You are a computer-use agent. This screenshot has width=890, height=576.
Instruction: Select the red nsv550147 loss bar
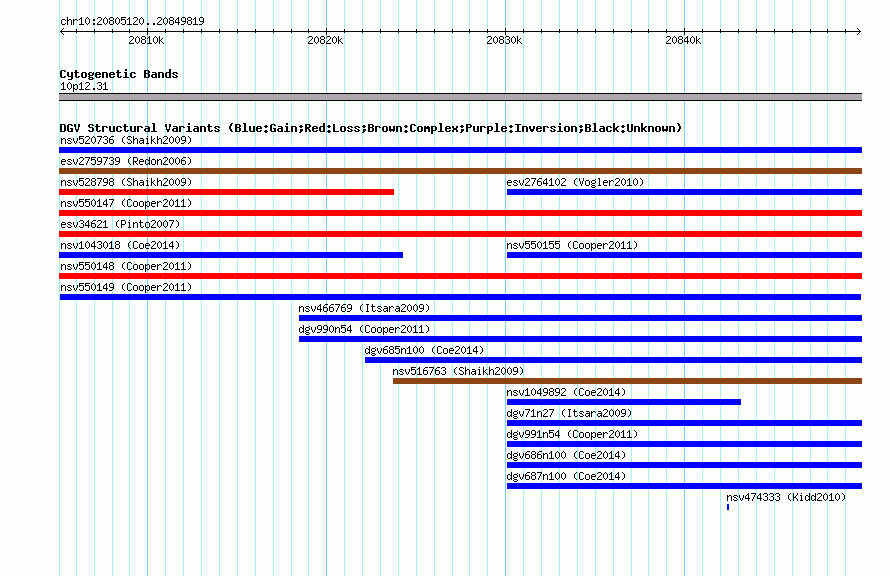(460, 213)
